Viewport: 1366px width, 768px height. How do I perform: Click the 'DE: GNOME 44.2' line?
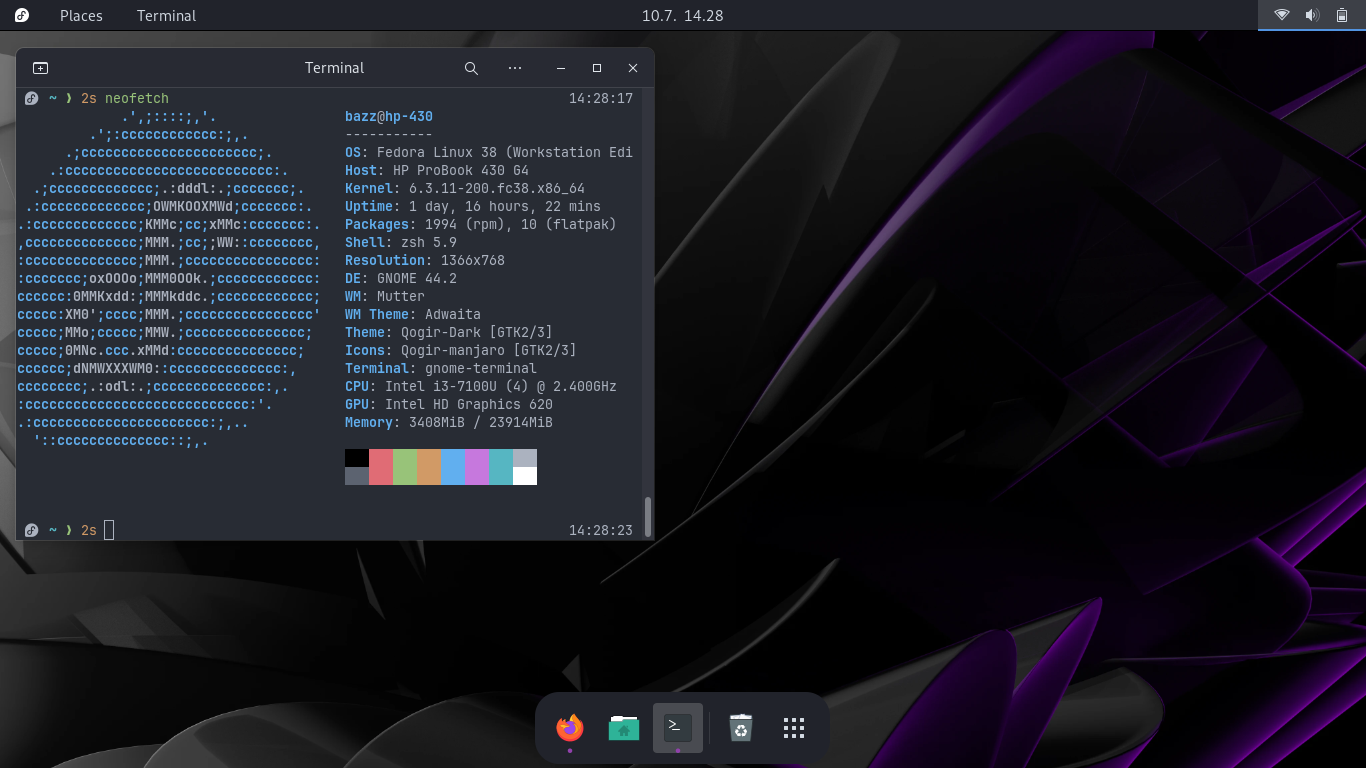pyautogui.click(x=401, y=279)
